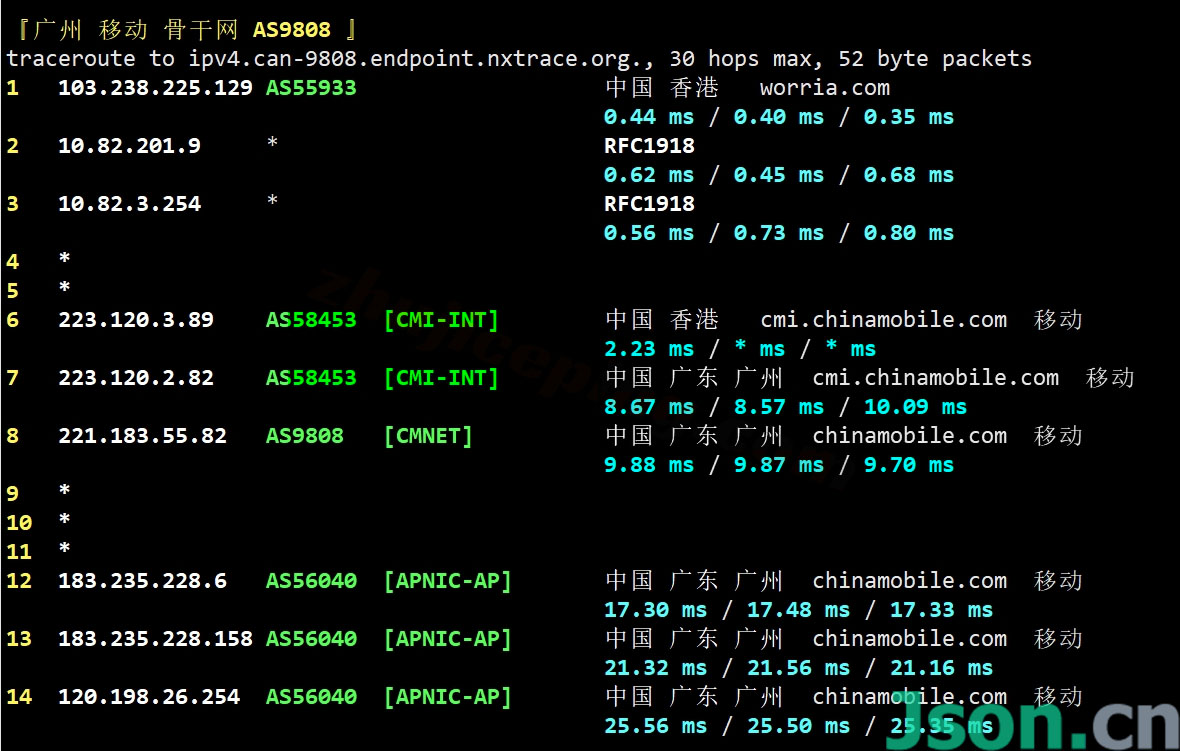Image resolution: width=1180 pixels, height=751 pixels.
Task: Click cmi.chinamobile.com in hop 6
Action: coord(883,320)
